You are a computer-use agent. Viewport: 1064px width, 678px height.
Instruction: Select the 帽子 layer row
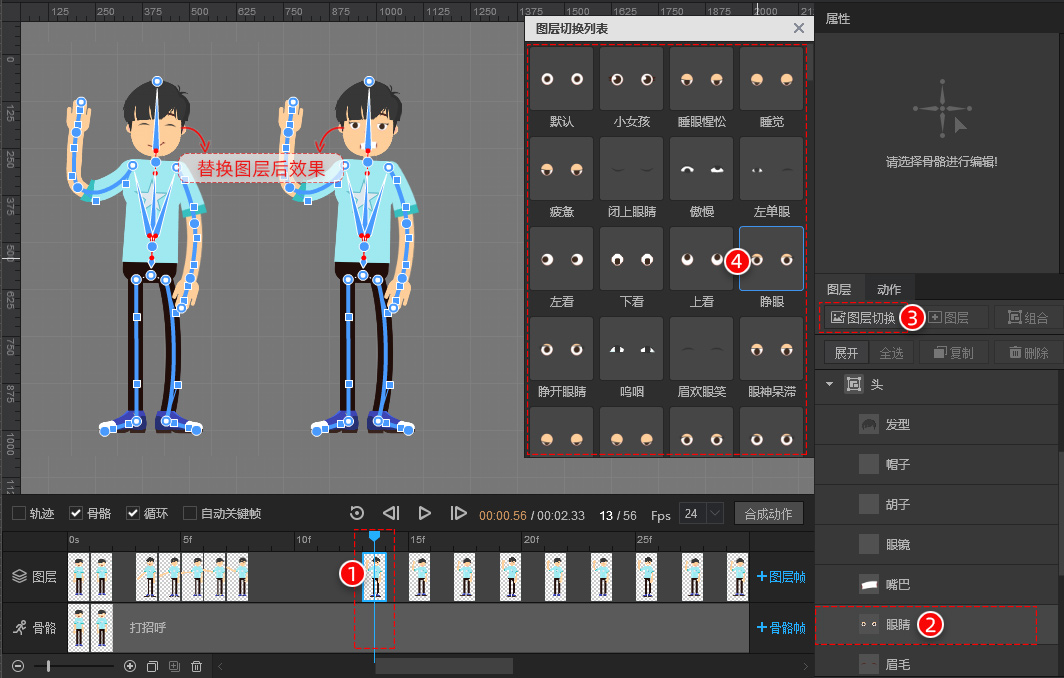point(936,465)
